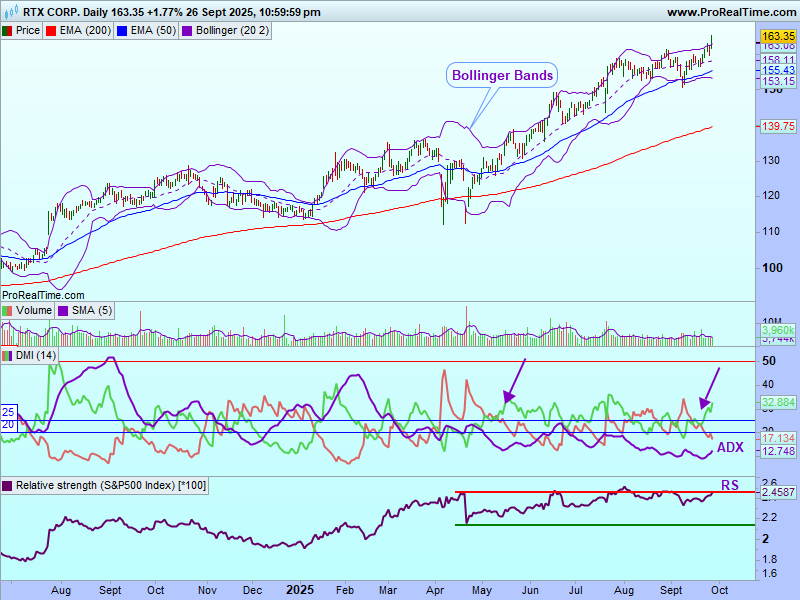Click the yellow 163.35 current price label
Screen dimensions: 800x600
tap(777, 35)
